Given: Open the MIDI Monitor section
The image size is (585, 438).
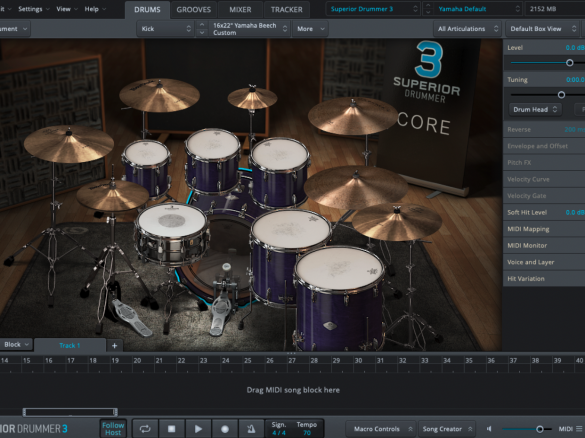Looking at the screenshot, I should (544, 245).
